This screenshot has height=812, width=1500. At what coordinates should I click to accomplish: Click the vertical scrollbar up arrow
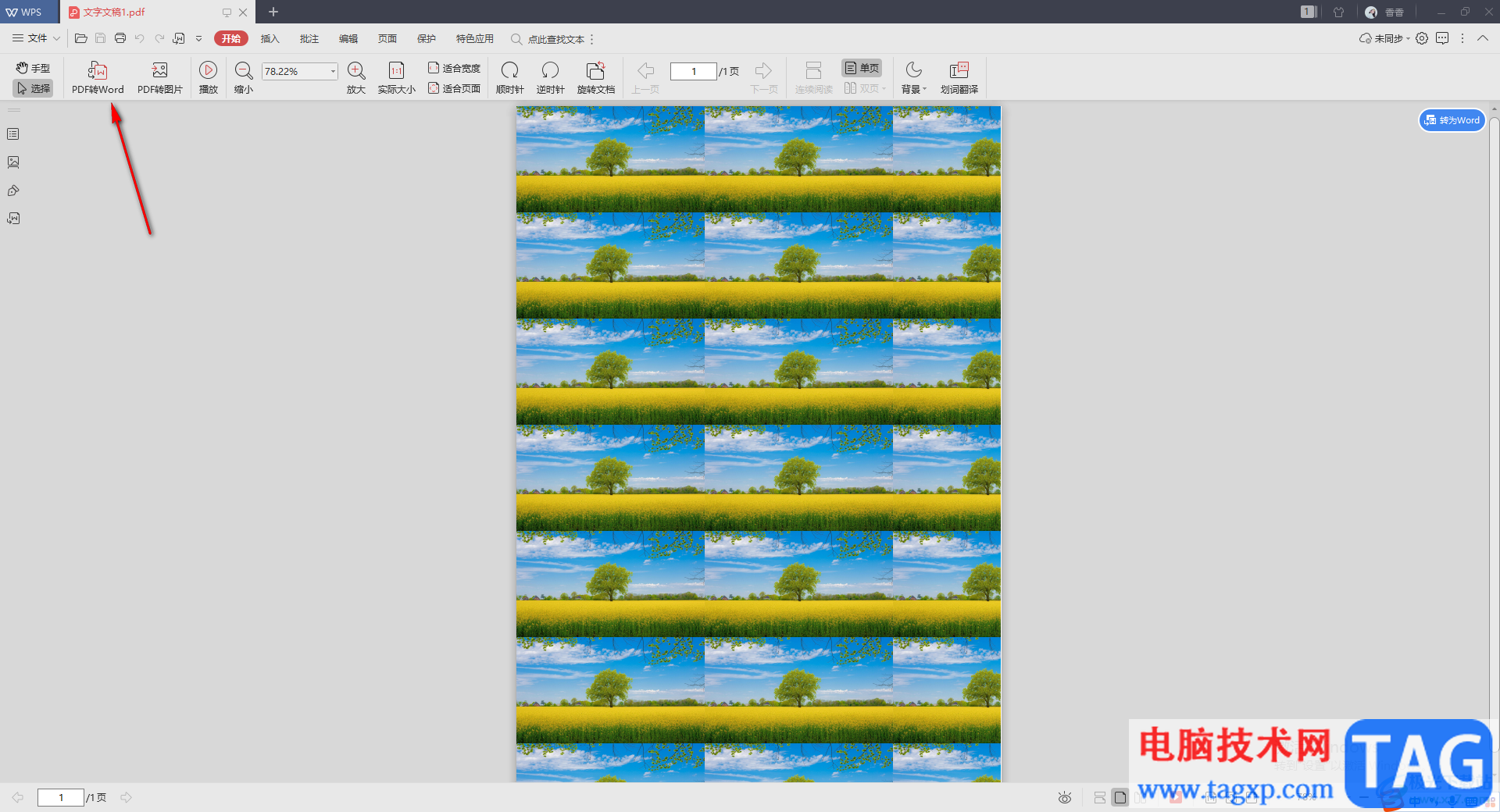1494,109
